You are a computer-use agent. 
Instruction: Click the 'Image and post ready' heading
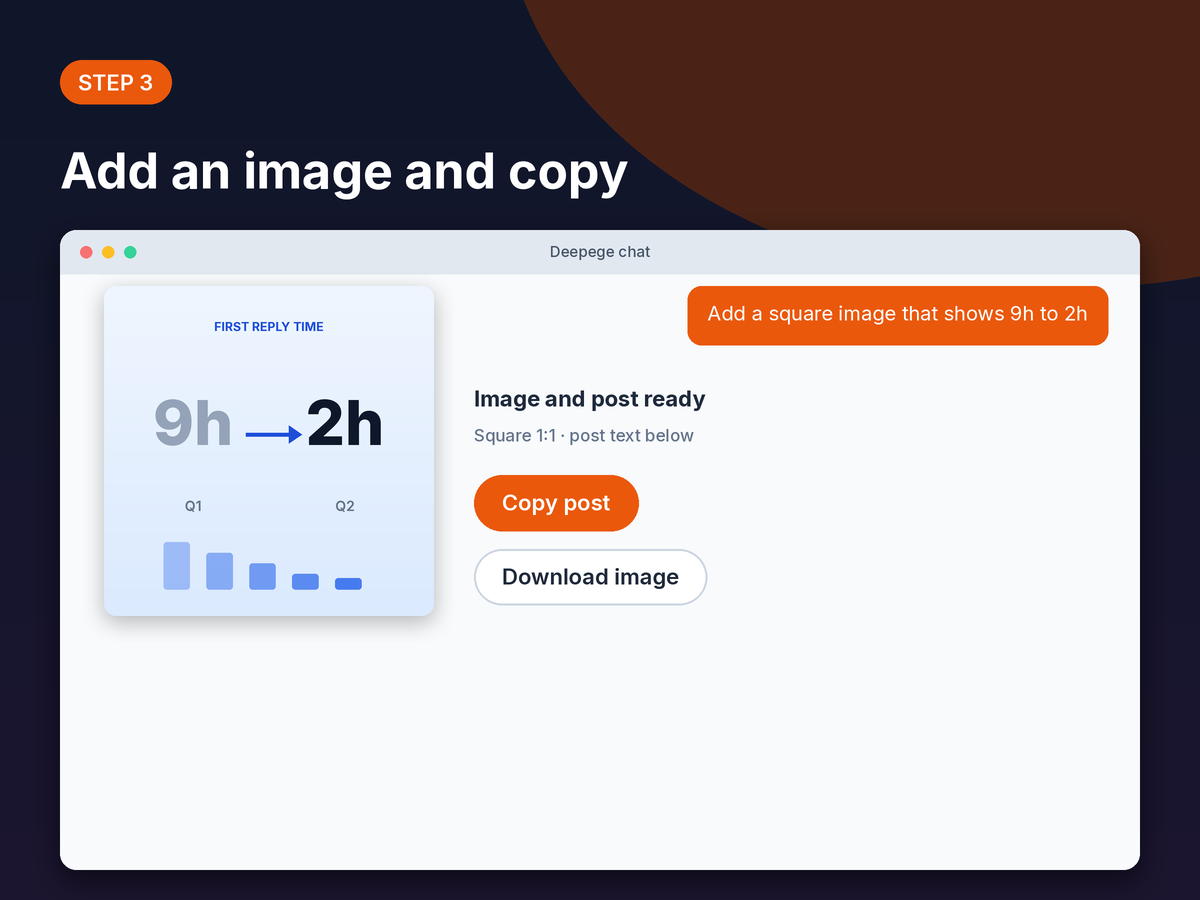590,399
